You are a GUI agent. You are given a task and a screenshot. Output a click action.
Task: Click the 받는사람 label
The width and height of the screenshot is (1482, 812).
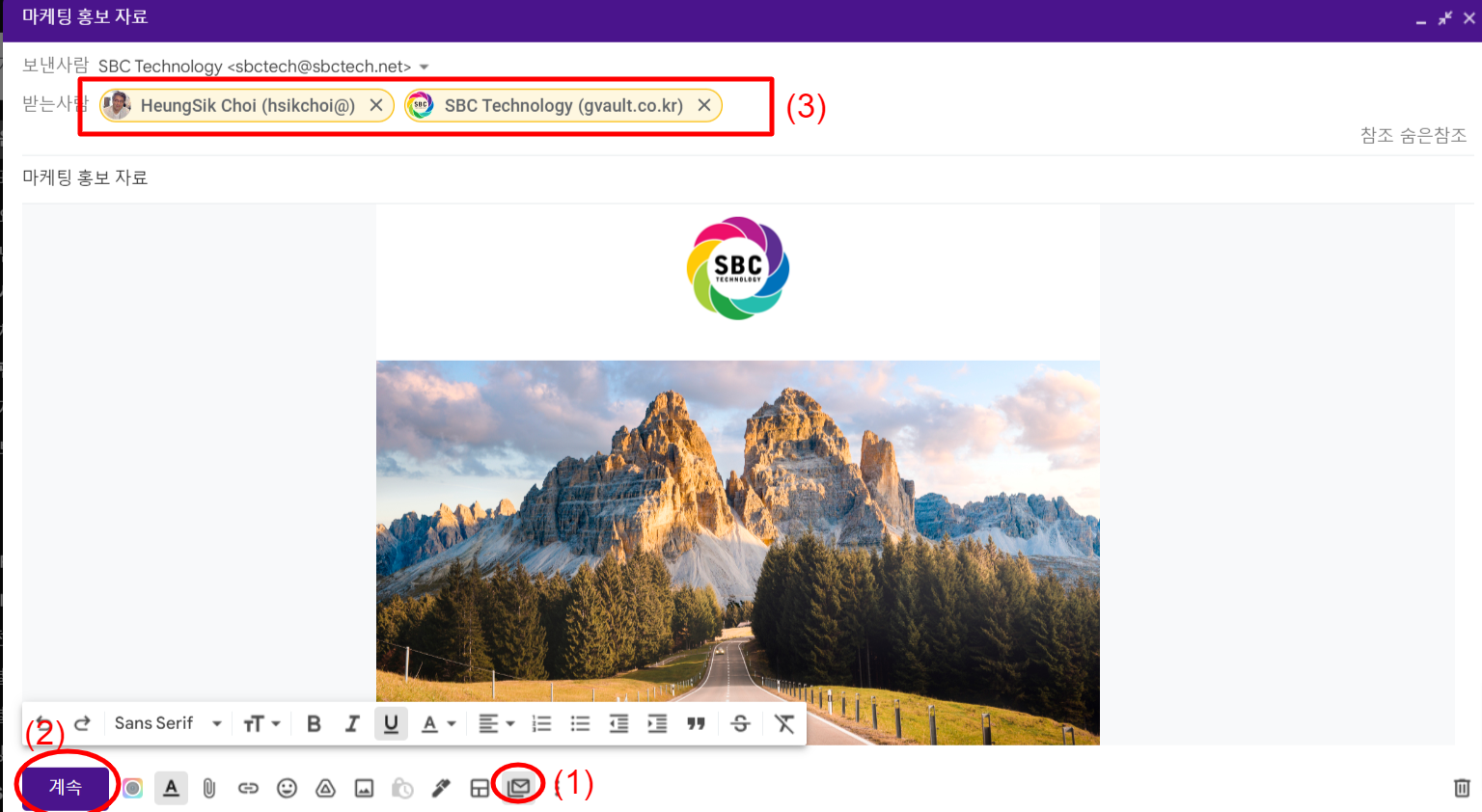[x=55, y=103]
